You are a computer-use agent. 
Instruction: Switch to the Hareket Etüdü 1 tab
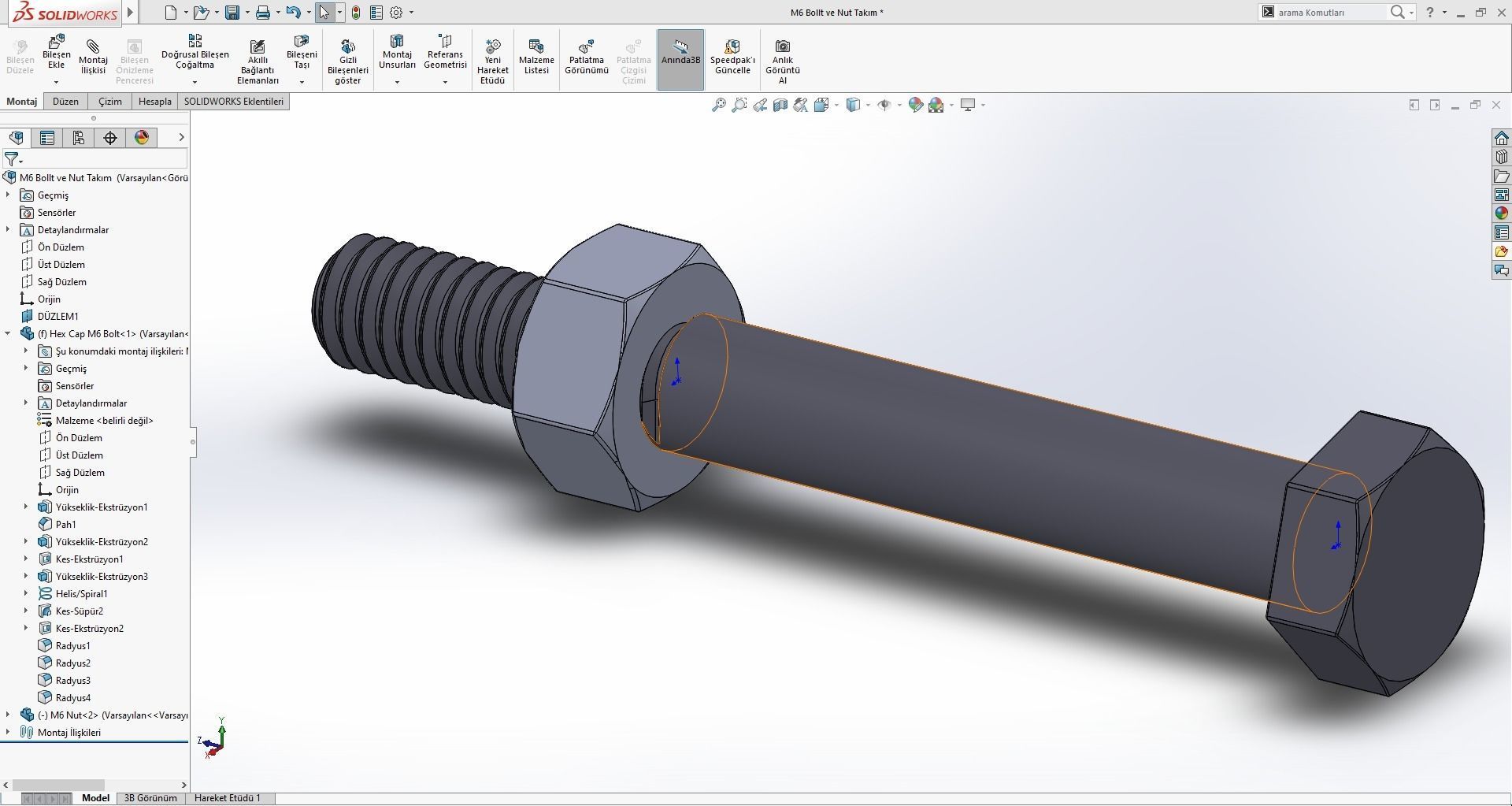228,797
